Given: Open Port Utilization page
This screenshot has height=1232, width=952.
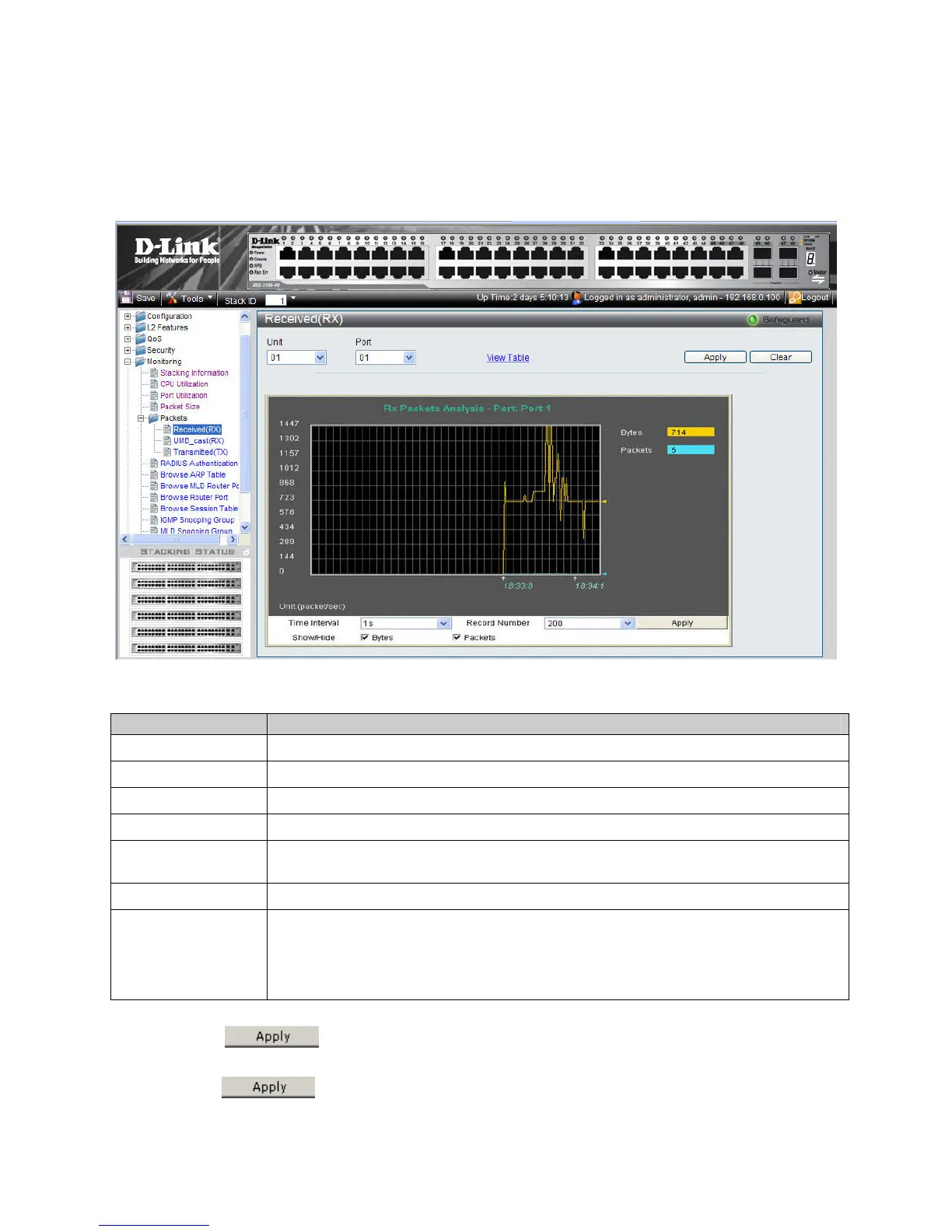Looking at the screenshot, I should click(184, 396).
